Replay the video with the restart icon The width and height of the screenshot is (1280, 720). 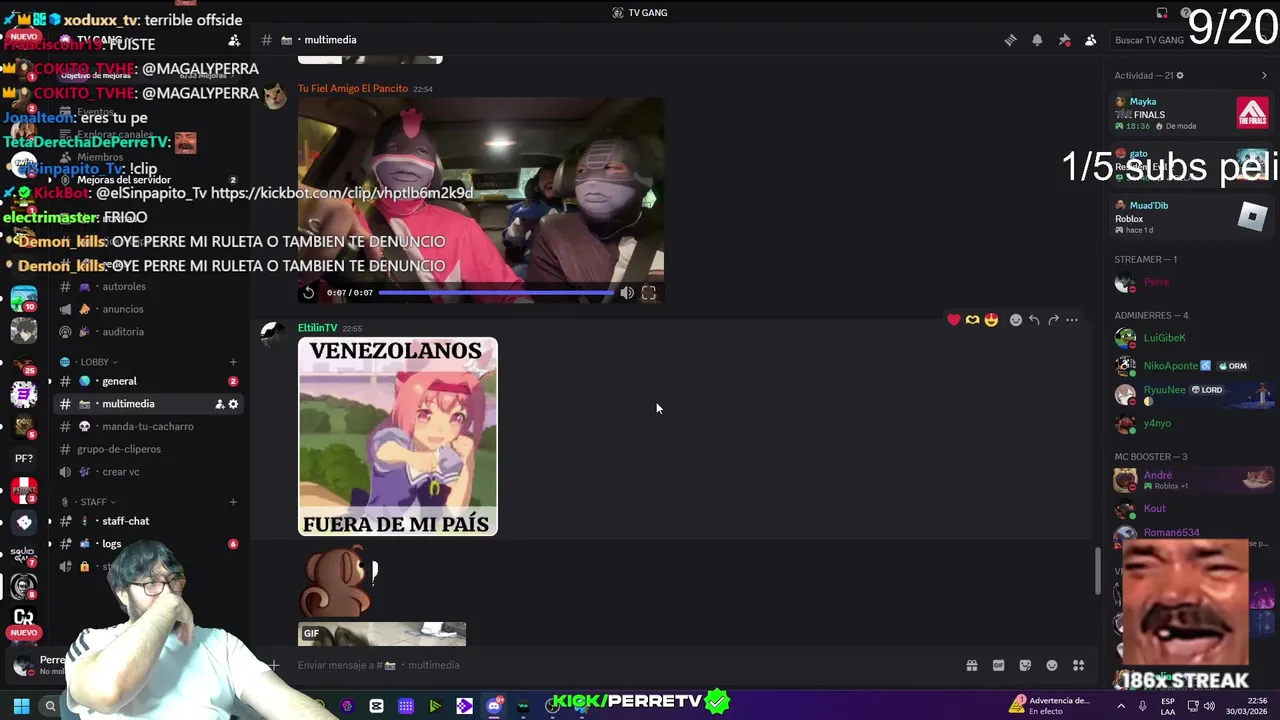point(308,293)
